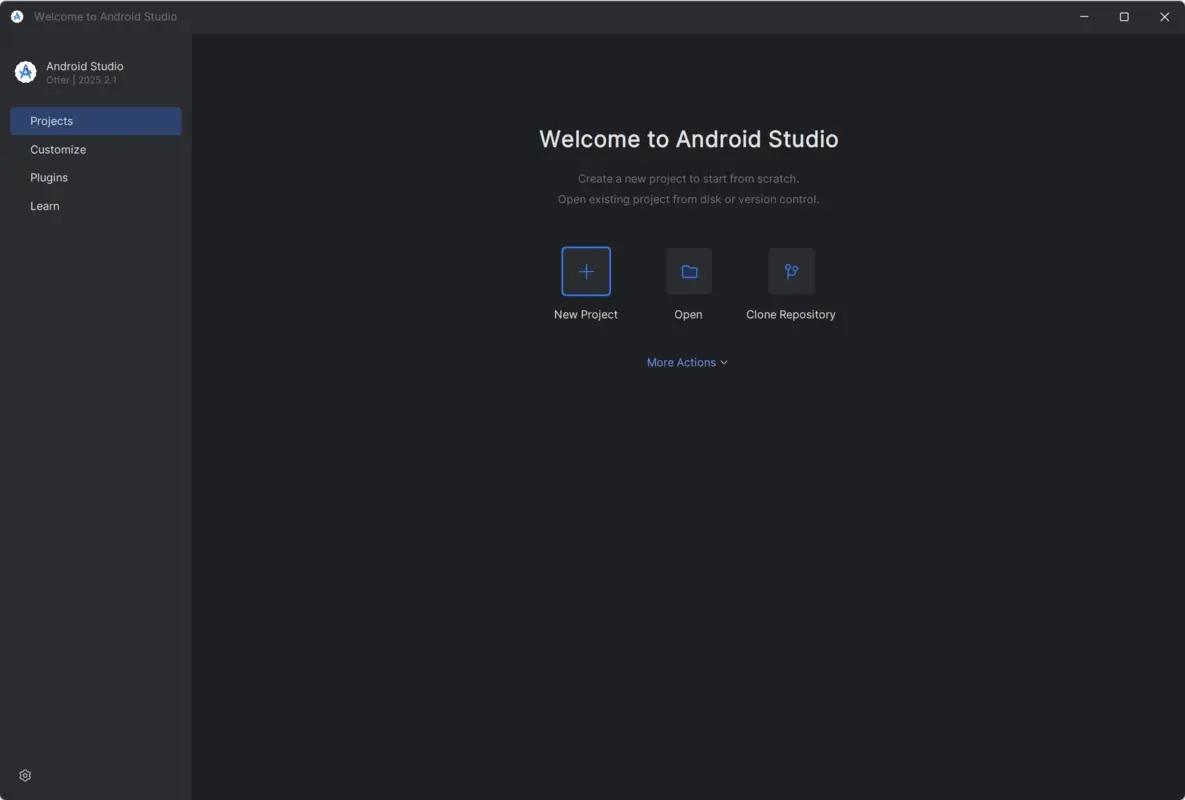The image size is (1185, 800).
Task: Click the Android Studio logo avatar in sidebar
Action: (x=25, y=71)
